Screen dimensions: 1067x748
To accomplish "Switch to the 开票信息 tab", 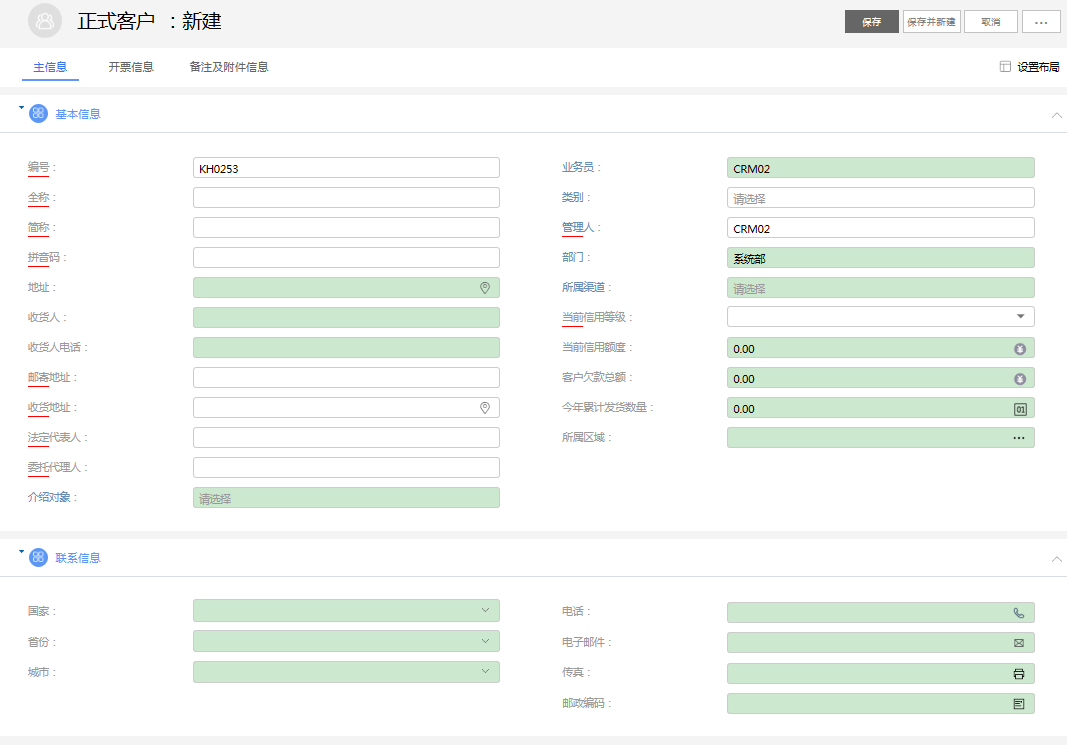I will pyautogui.click(x=131, y=67).
